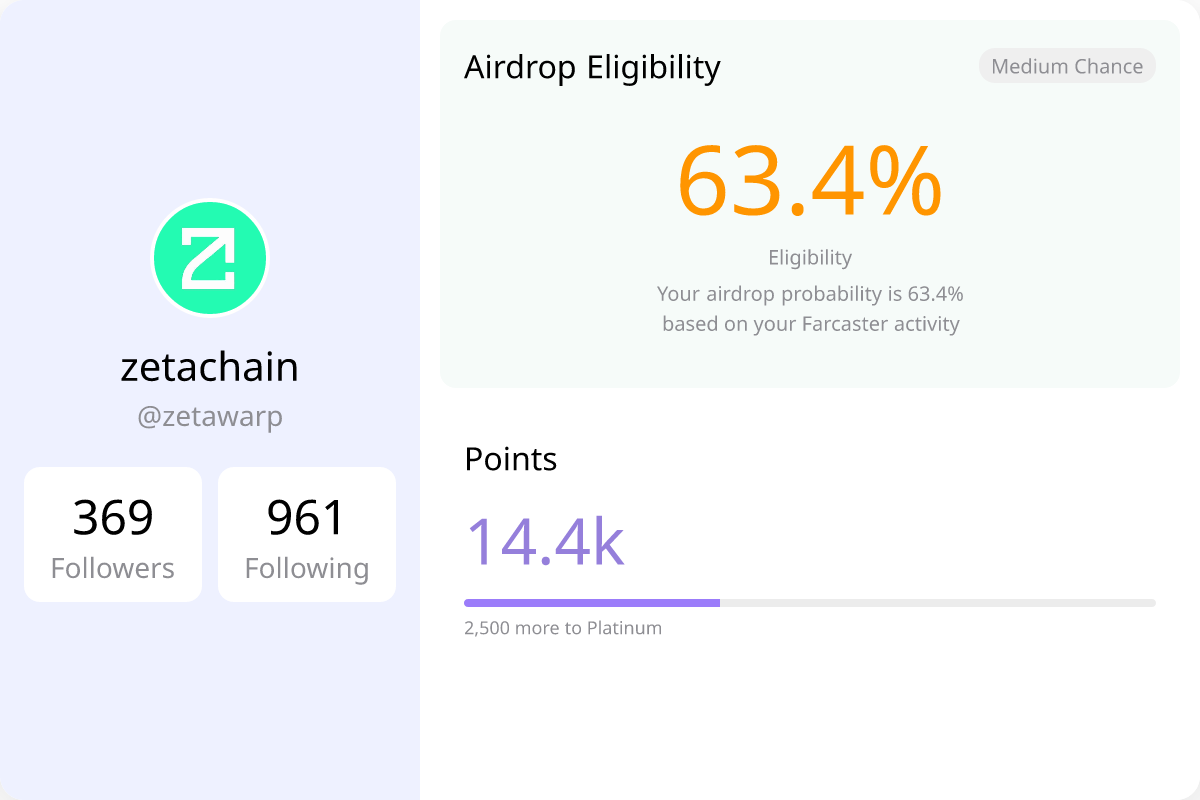Click the filled purple part of points progress bar

click(x=592, y=603)
